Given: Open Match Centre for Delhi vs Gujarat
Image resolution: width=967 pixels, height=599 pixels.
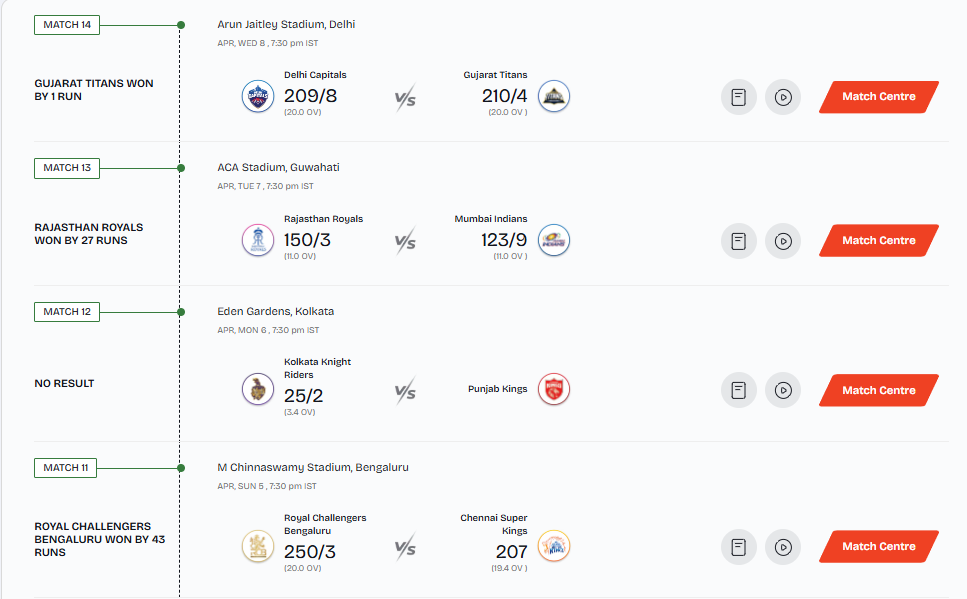Looking at the screenshot, I should pos(878,97).
